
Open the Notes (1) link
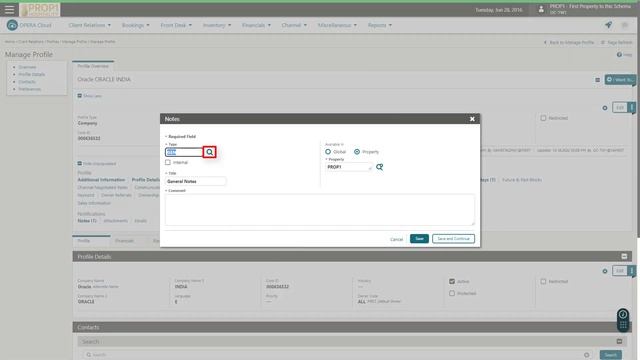pos(87,221)
